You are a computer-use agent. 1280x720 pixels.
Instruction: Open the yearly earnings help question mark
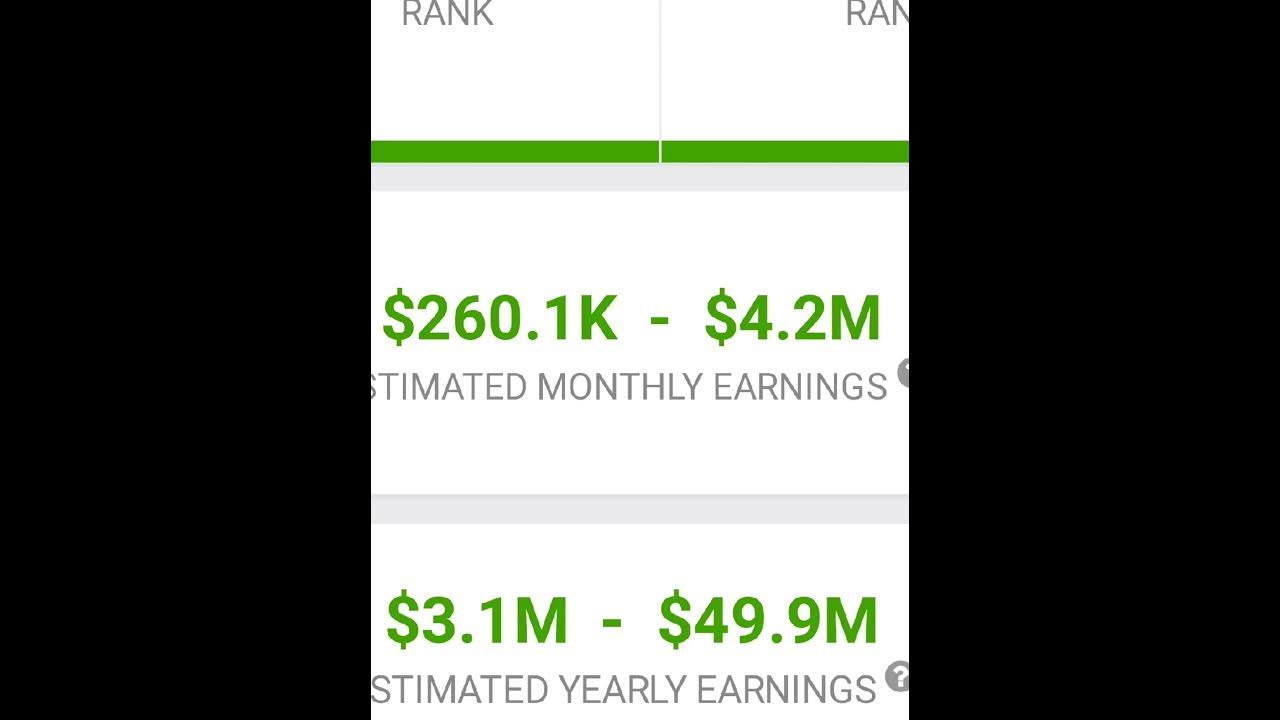point(897,676)
